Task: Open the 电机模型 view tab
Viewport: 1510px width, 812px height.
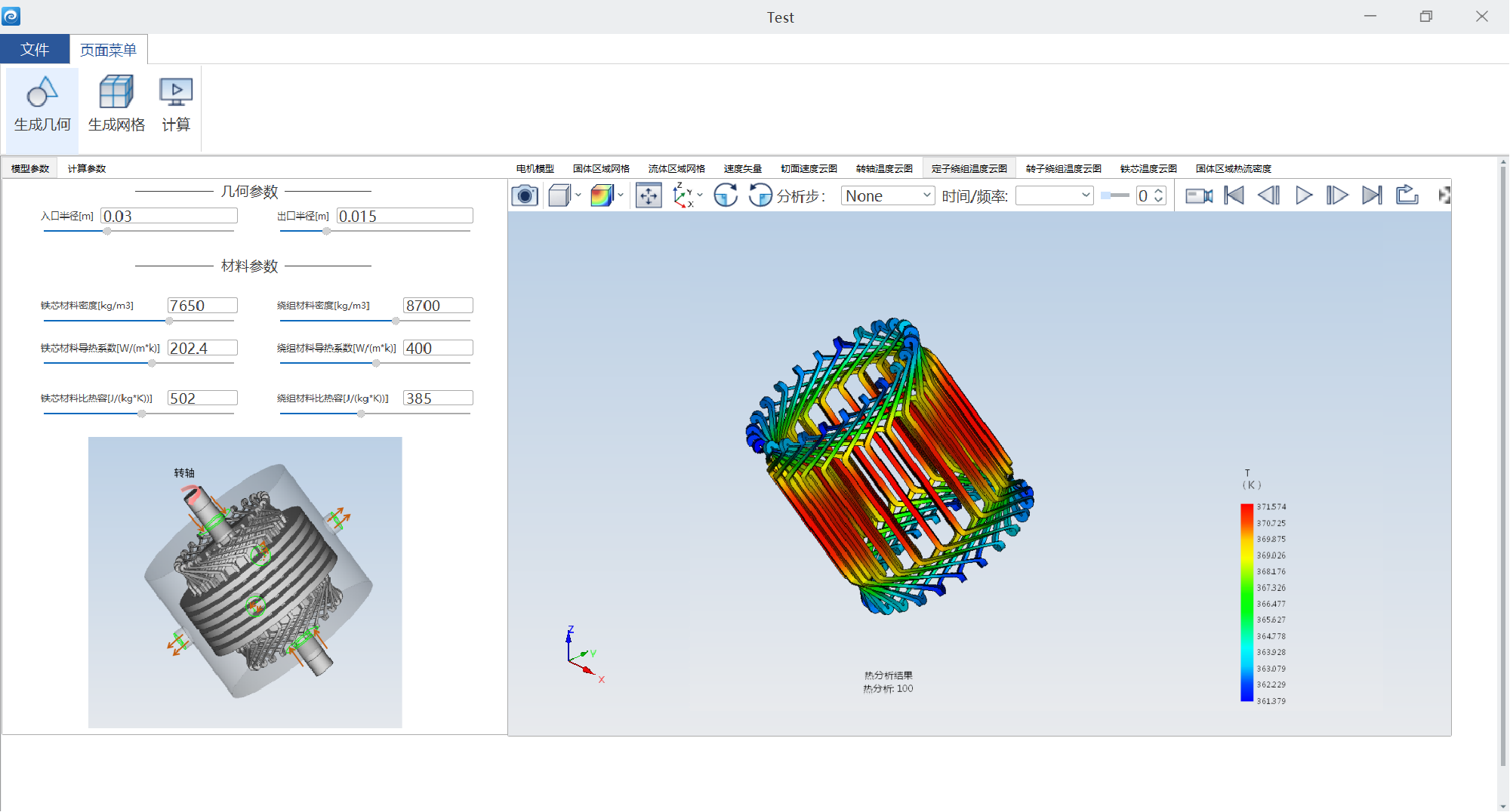Action: [x=535, y=168]
